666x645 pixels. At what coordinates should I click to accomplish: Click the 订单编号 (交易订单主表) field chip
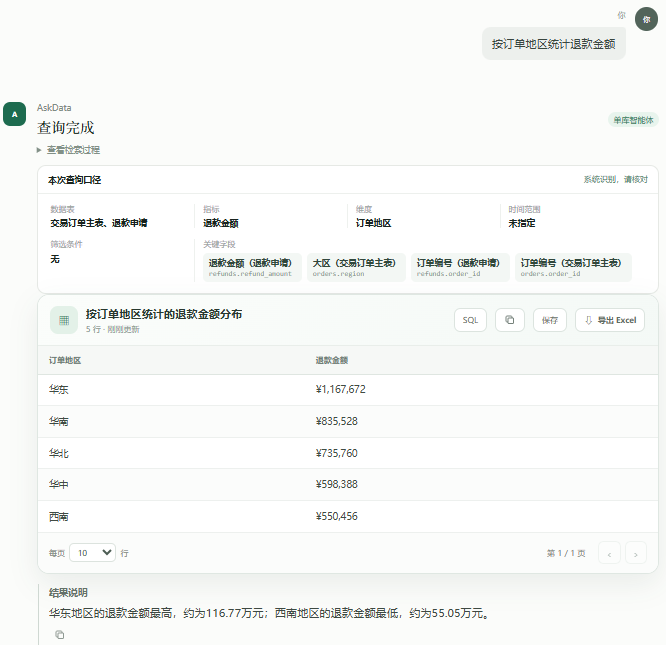click(573, 268)
